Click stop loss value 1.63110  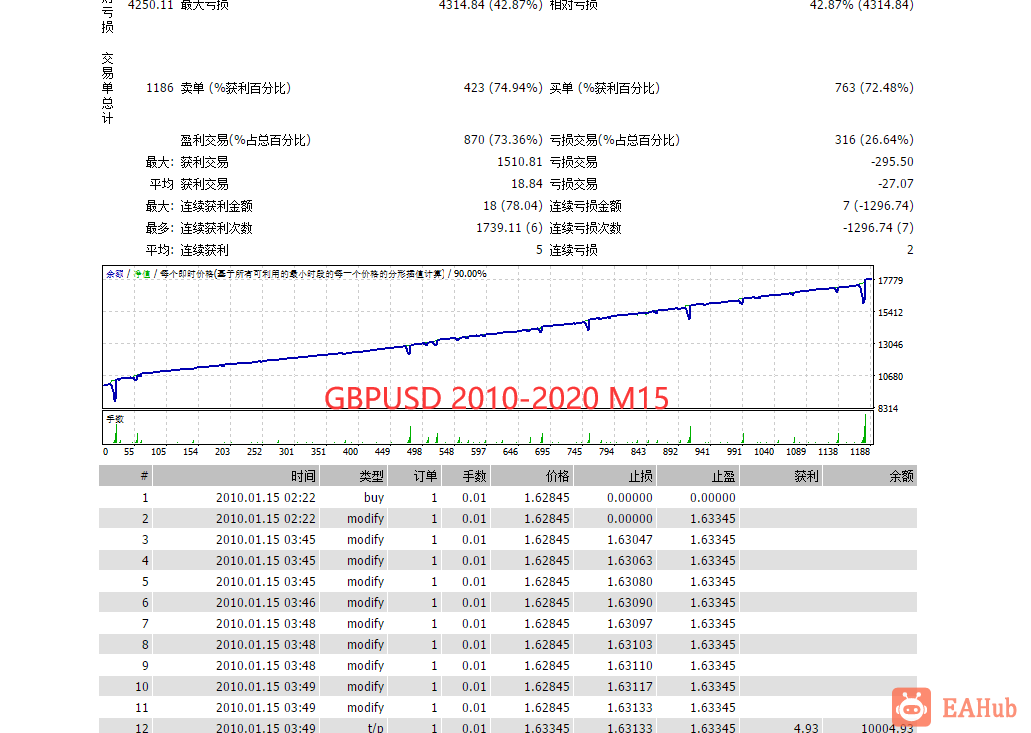(x=630, y=666)
